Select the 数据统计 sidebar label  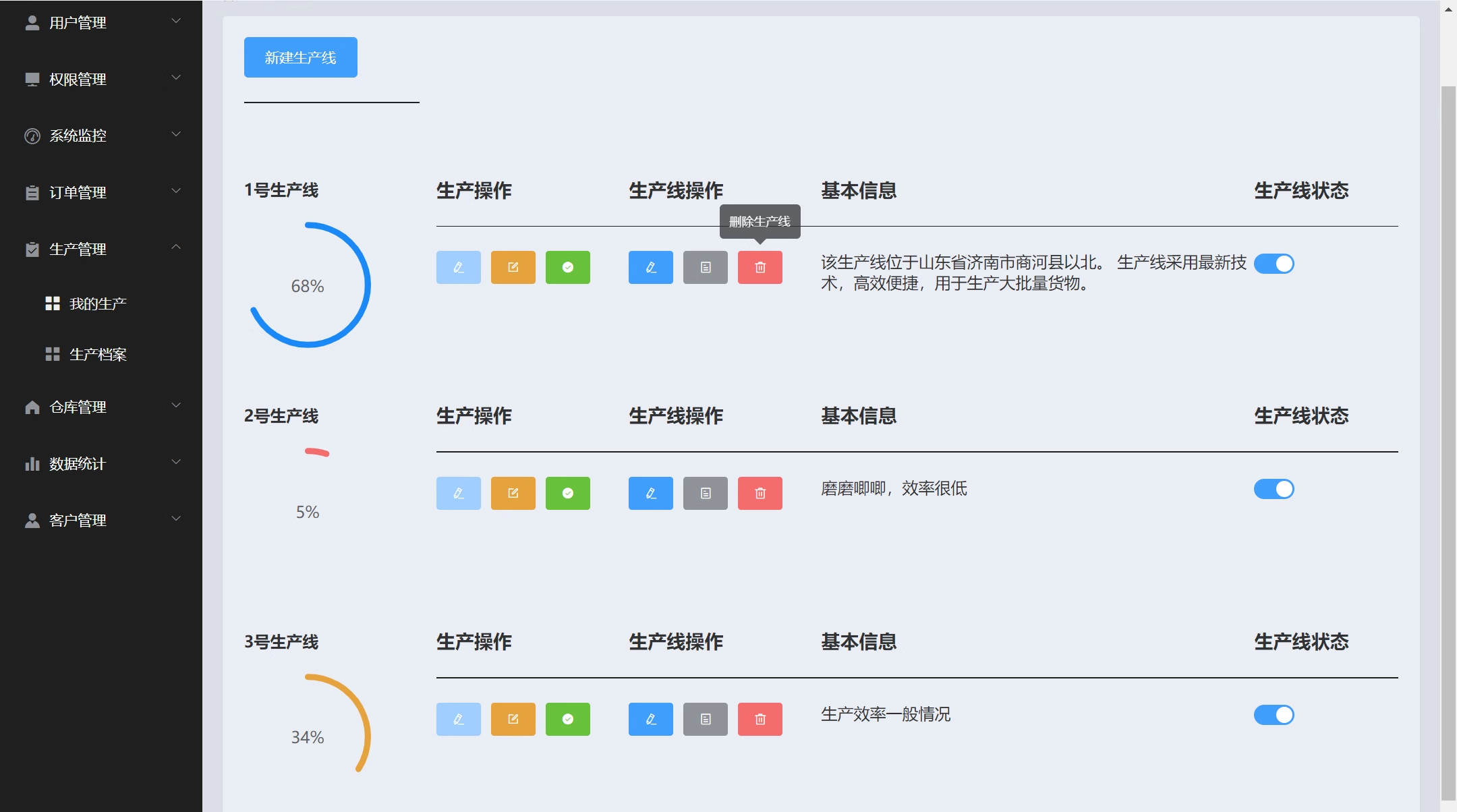pyautogui.click(x=78, y=464)
